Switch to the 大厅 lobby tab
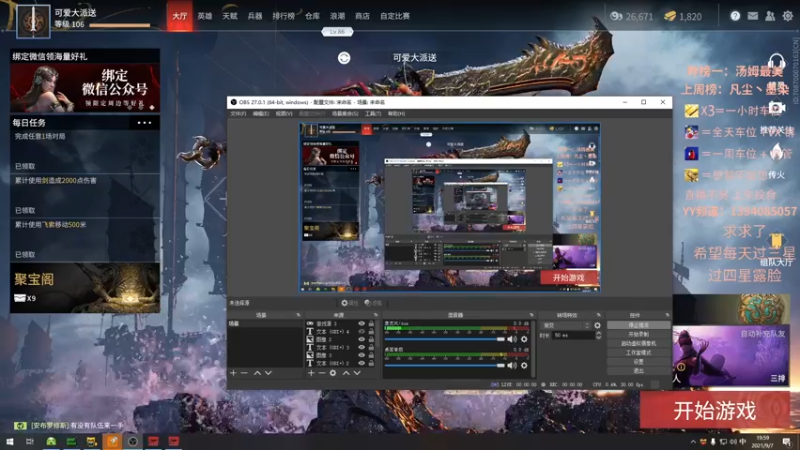Screen dimensions: 800x450 [x=180, y=16]
